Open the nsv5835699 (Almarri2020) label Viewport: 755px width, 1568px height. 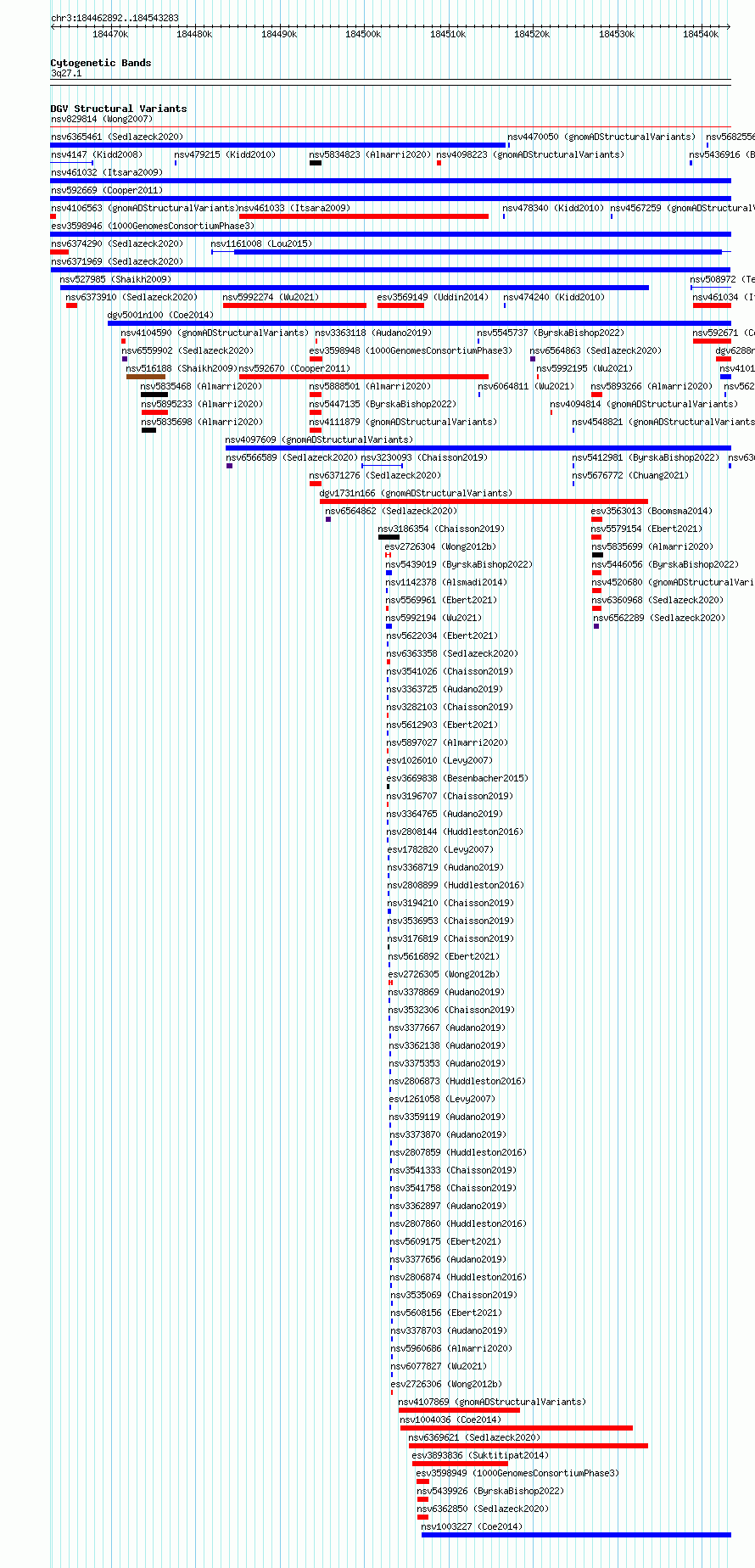[652, 546]
